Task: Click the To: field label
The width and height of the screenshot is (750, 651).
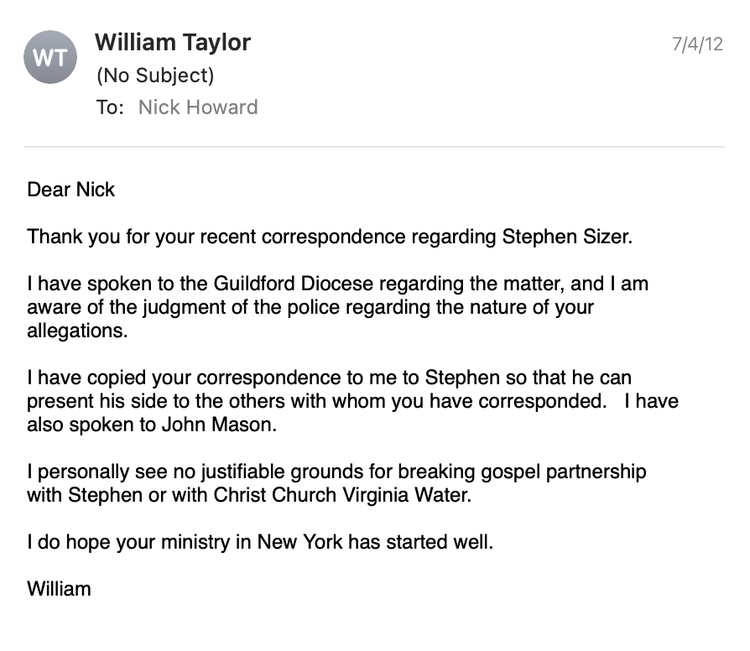Action: [x=110, y=107]
